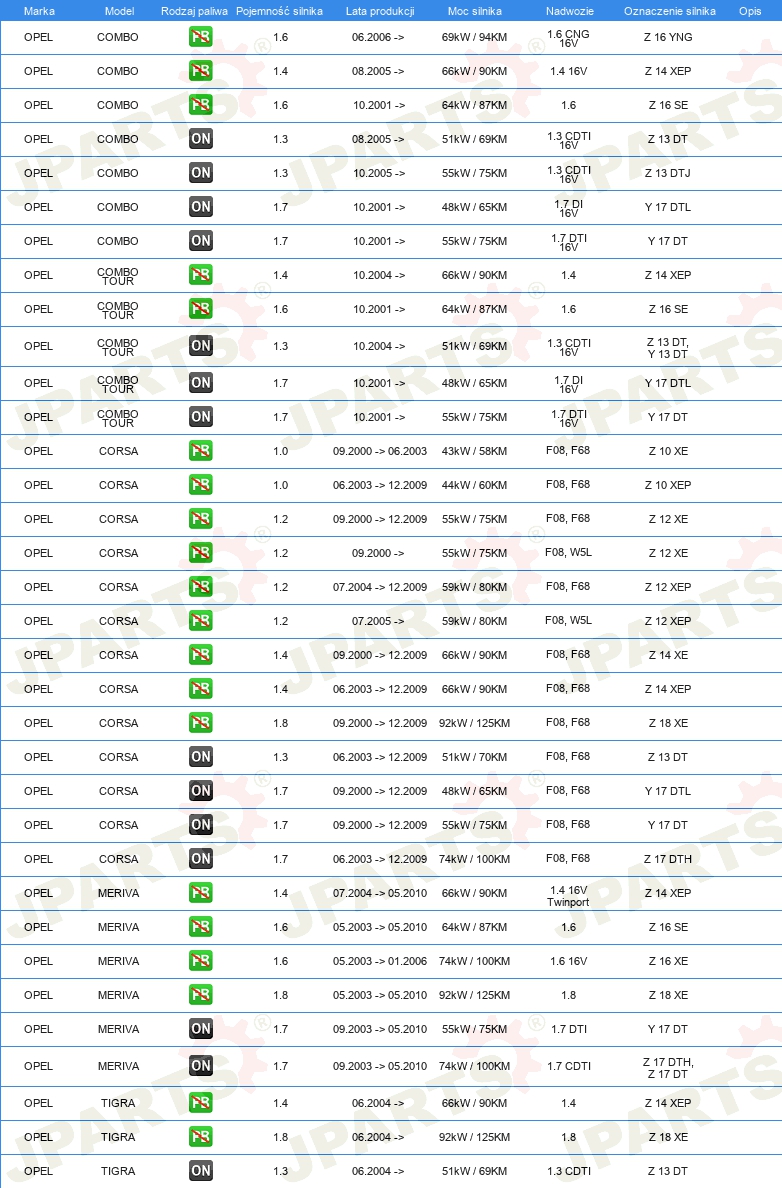Click power 92kW / 125KM in Tigra row
This screenshot has width=782, height=1188.
coord(474,1137)
